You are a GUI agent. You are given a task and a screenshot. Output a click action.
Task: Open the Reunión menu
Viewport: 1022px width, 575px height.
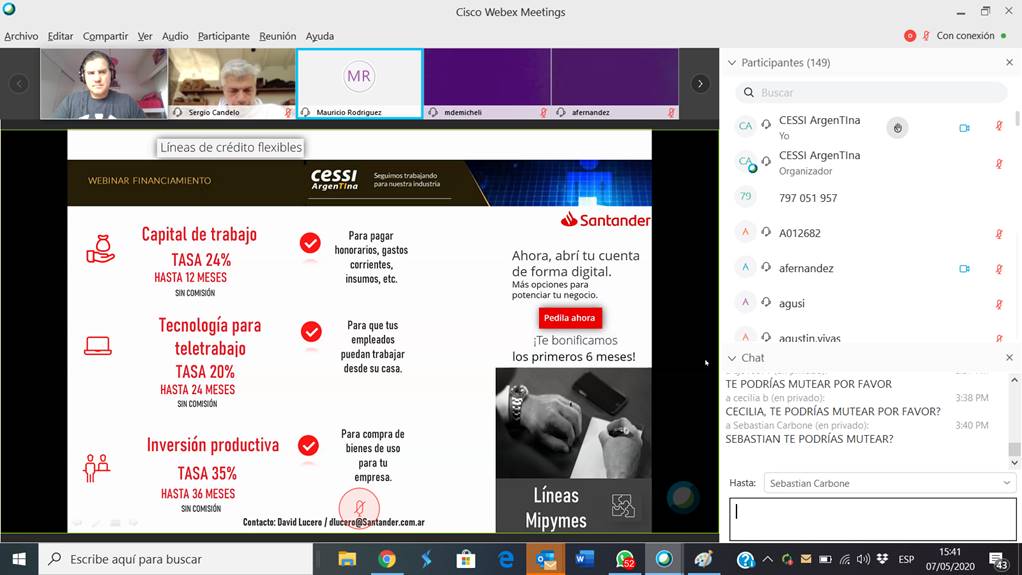[278, 36]
